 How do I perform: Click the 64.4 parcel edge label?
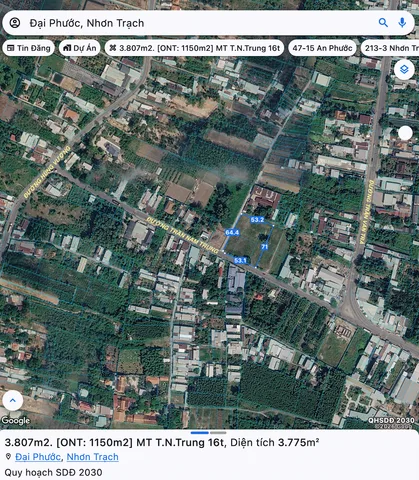pos(232,232)
